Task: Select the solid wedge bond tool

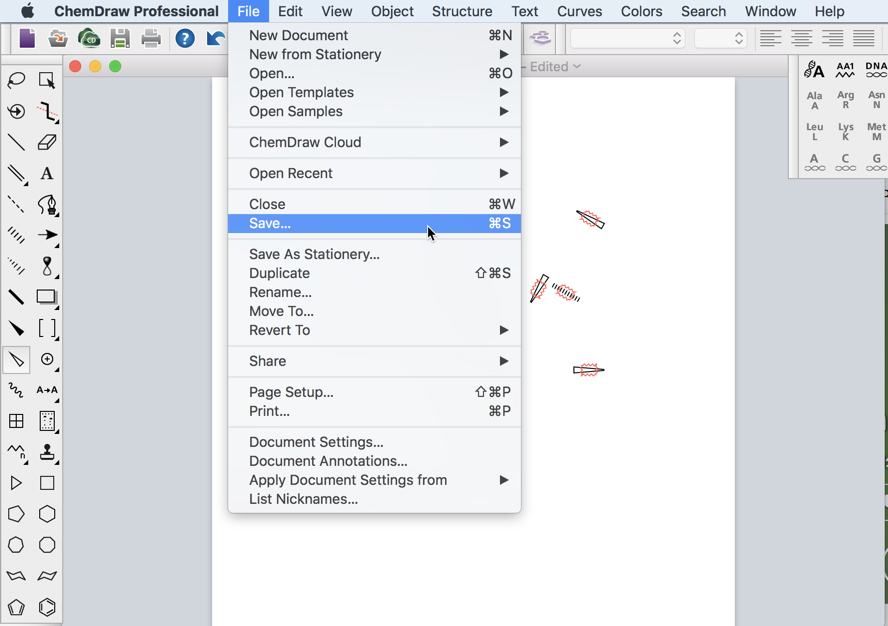Action: pyautogui.click(x=14, y=328)
